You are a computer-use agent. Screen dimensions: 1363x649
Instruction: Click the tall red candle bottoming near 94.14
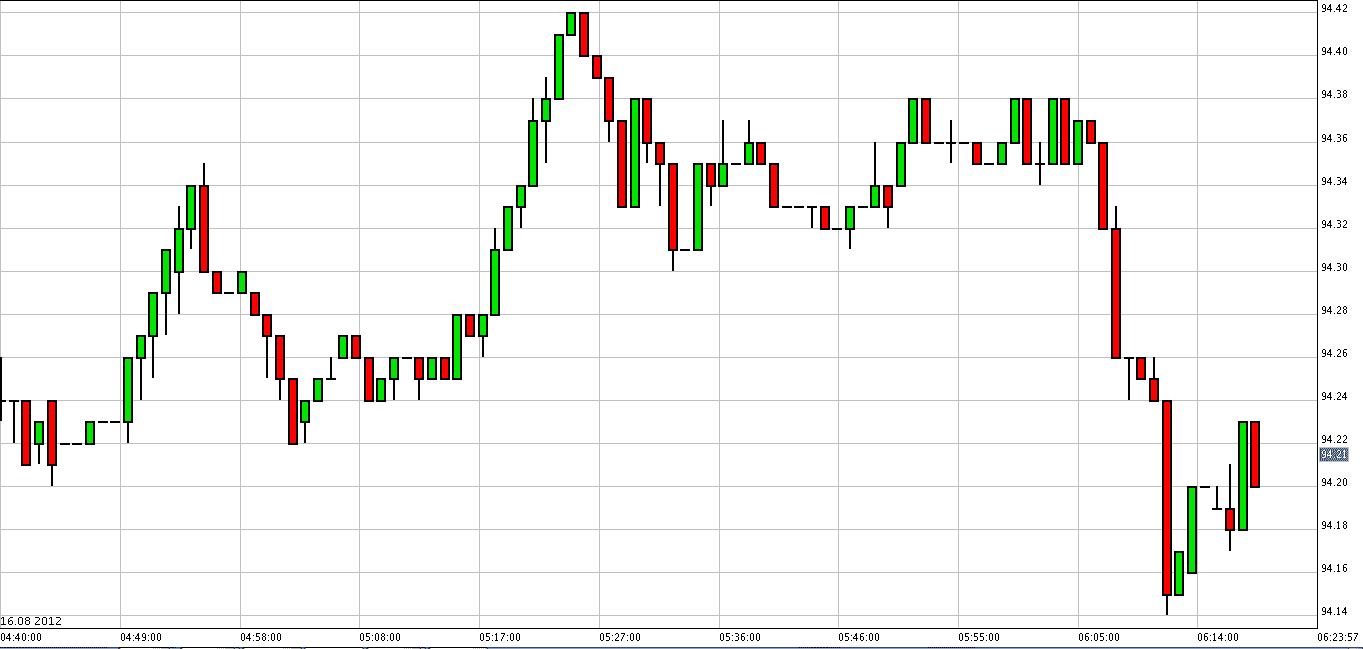(x=1167, y=498)
